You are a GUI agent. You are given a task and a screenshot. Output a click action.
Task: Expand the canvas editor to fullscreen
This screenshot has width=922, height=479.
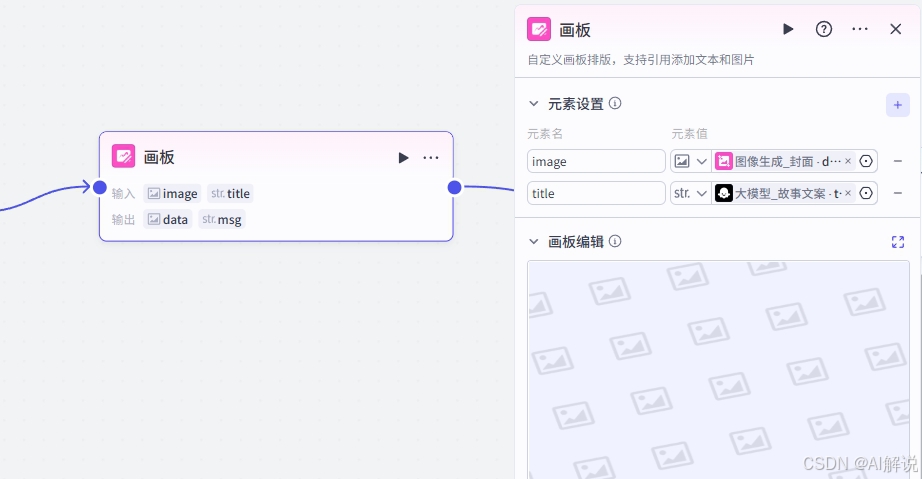point(898,242)
